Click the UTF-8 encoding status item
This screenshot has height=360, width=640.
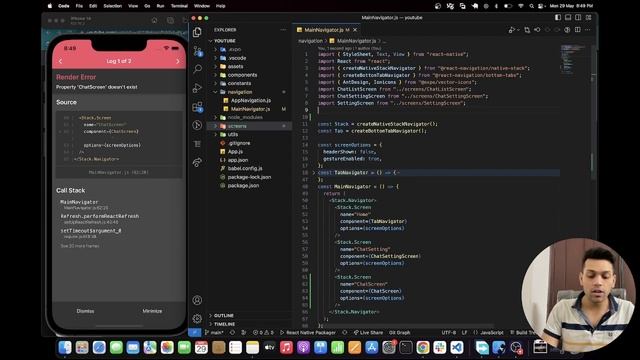coord(449,333)
